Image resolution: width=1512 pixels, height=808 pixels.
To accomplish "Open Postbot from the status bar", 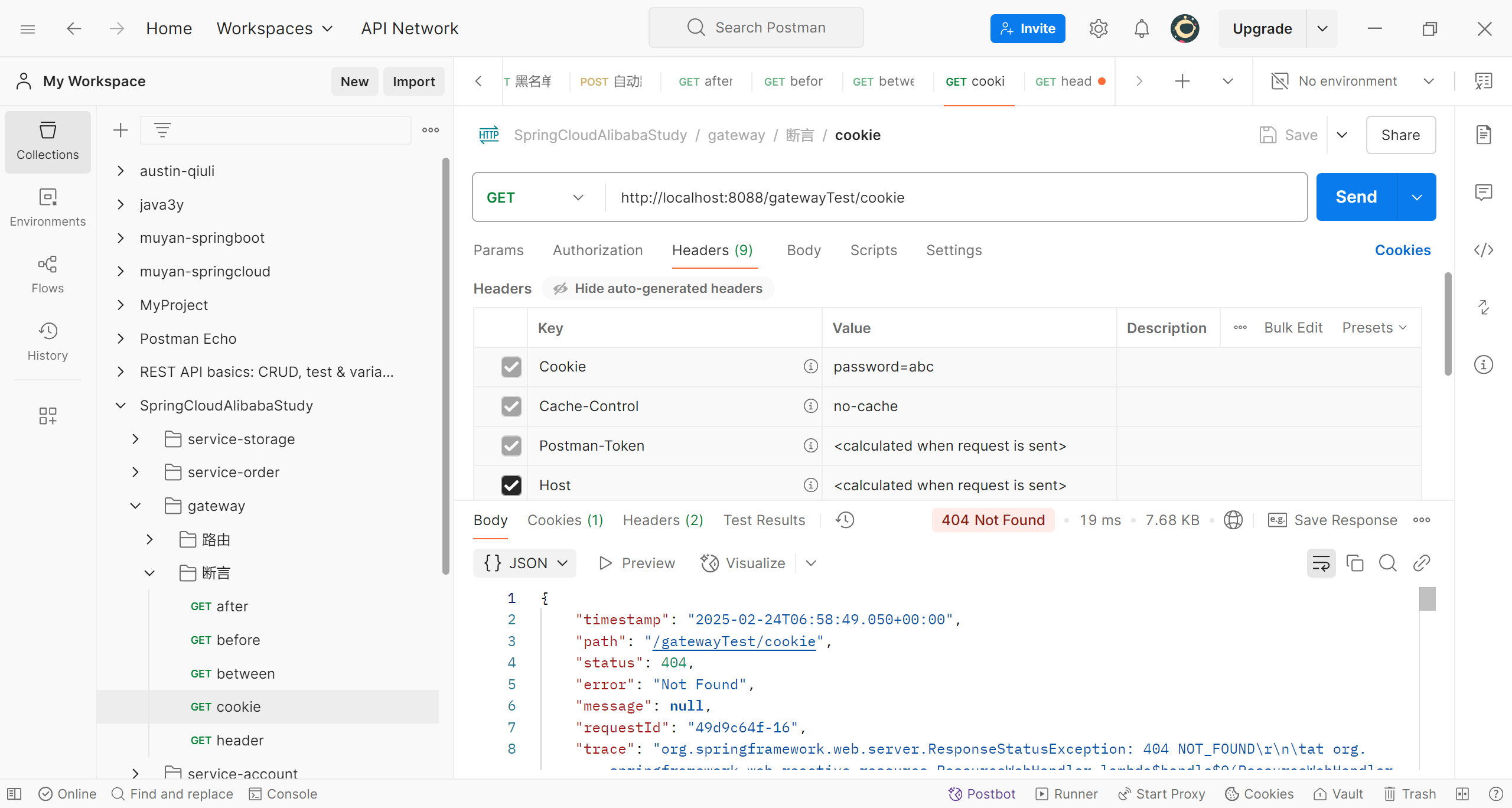I will click(x=982, y=794).
